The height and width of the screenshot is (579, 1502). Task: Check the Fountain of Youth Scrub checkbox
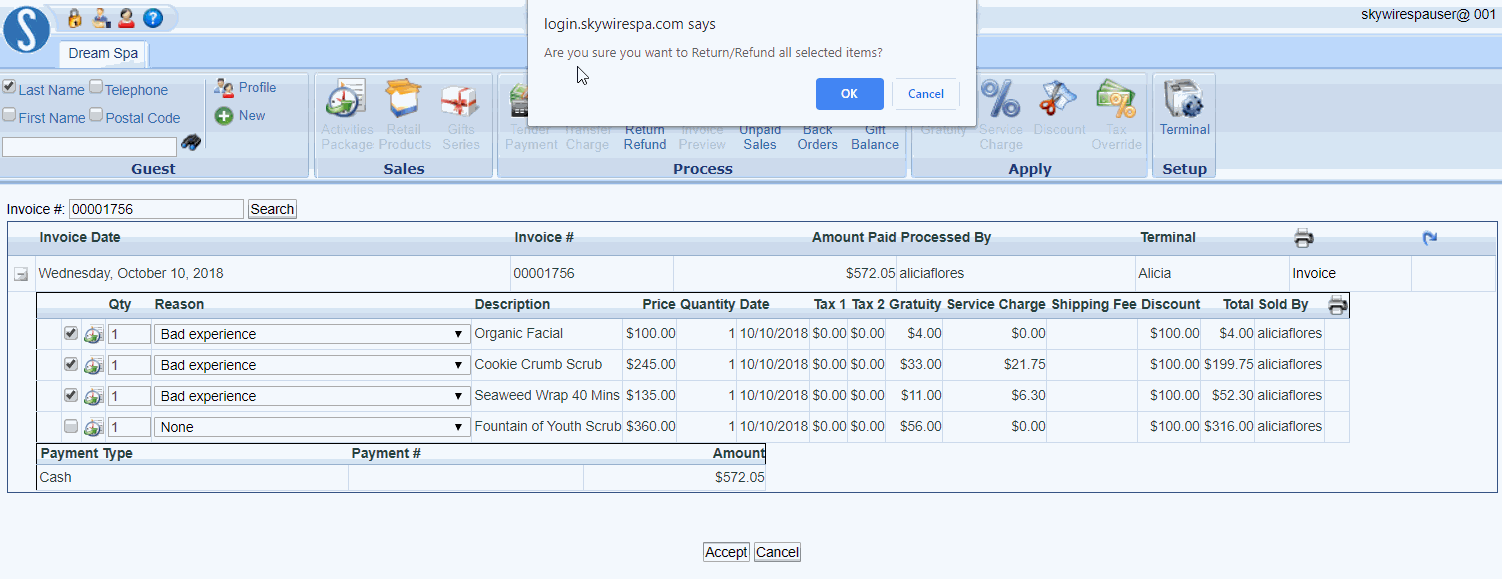[71, 427]
